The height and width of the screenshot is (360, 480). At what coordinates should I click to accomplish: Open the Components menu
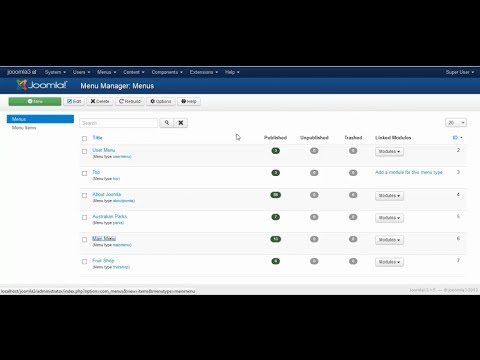click(167, 72)
